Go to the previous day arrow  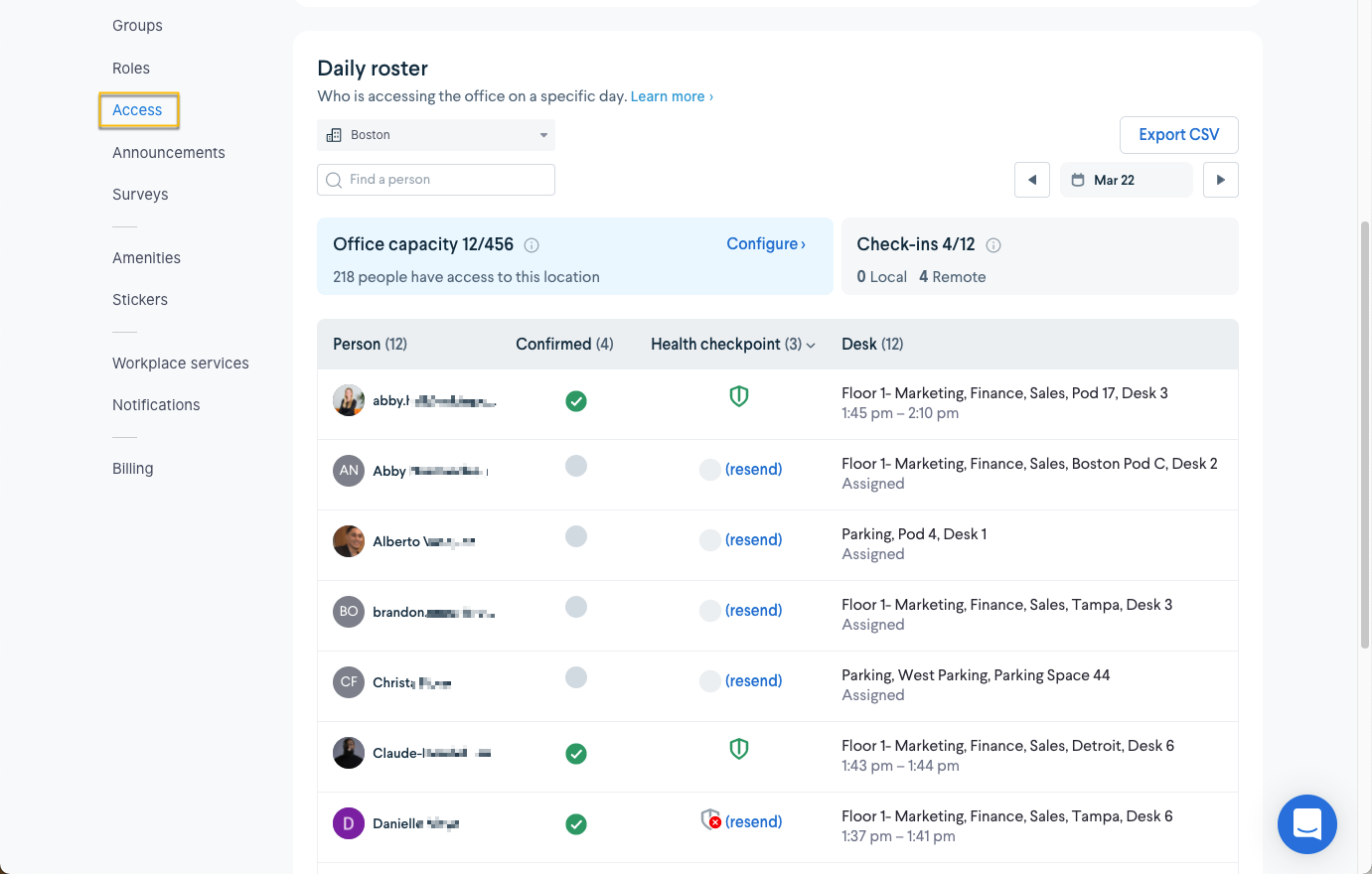[1032, 180]
